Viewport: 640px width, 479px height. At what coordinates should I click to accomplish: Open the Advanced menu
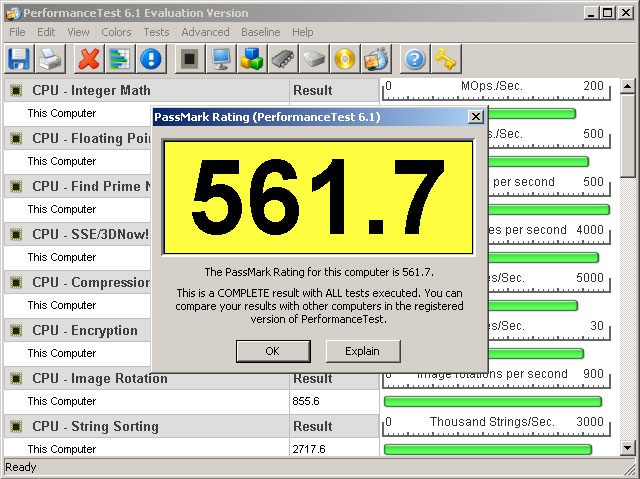coord(205,32)
